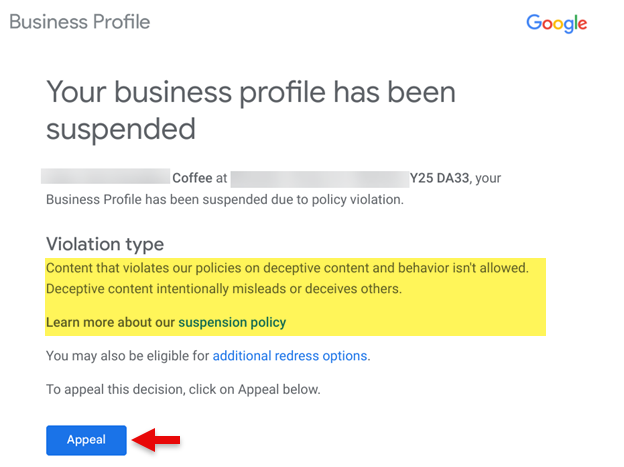Screen dimensions: 624x467
Task: Click the 'Your business profile has been' headline line
Action: click(251, 93)
